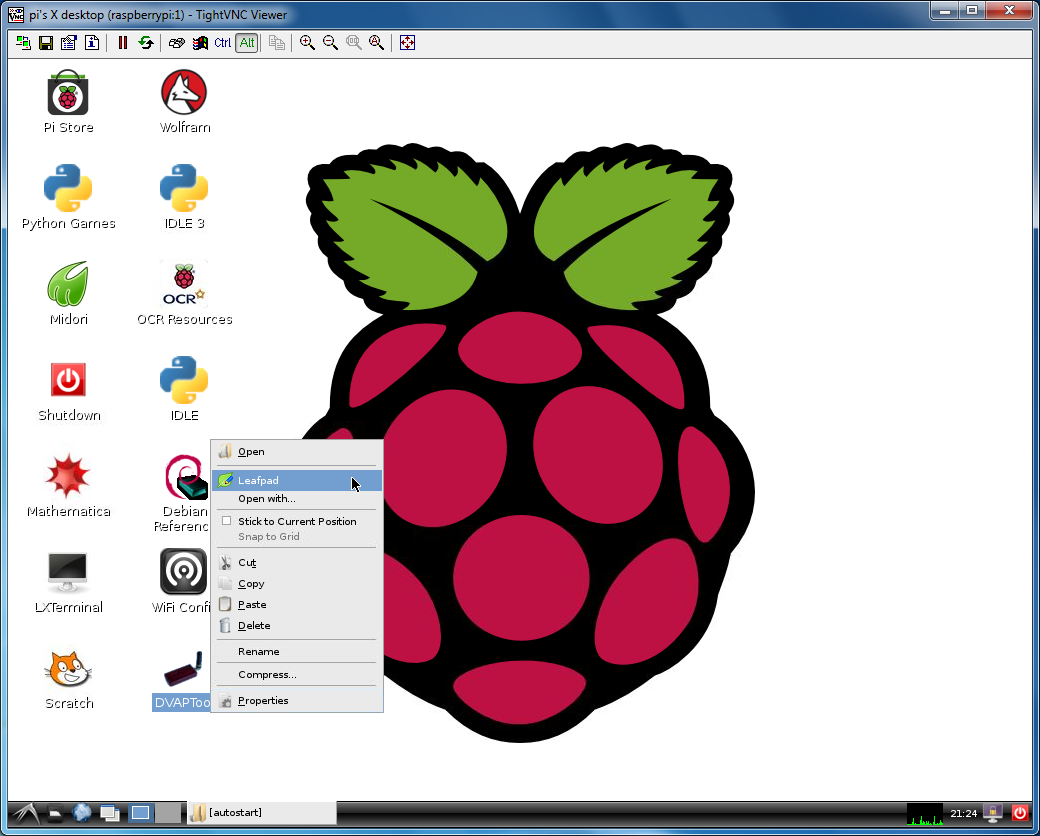Choose Leafpad in the context menu
1040x836 pixels.
(x=296, y=480)
